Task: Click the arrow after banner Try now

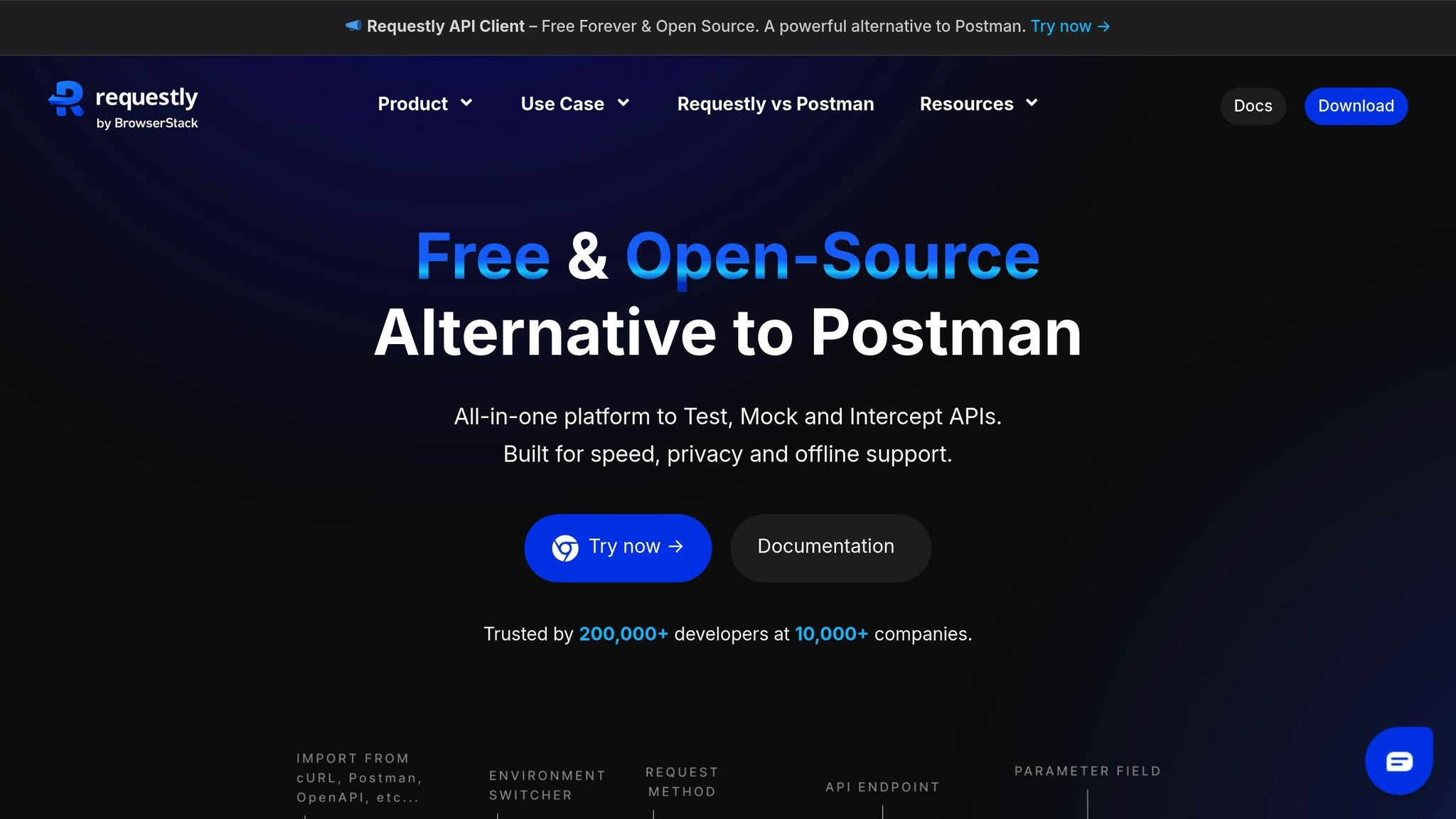Action: point(1104,26)
